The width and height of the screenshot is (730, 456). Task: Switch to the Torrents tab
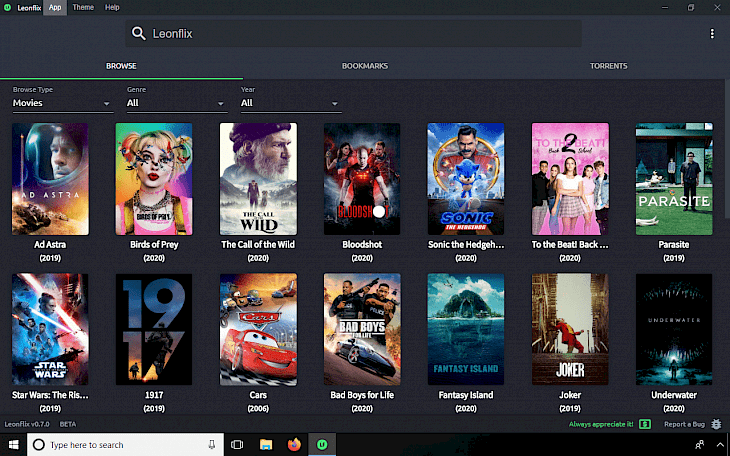click(x=608, y=66)
